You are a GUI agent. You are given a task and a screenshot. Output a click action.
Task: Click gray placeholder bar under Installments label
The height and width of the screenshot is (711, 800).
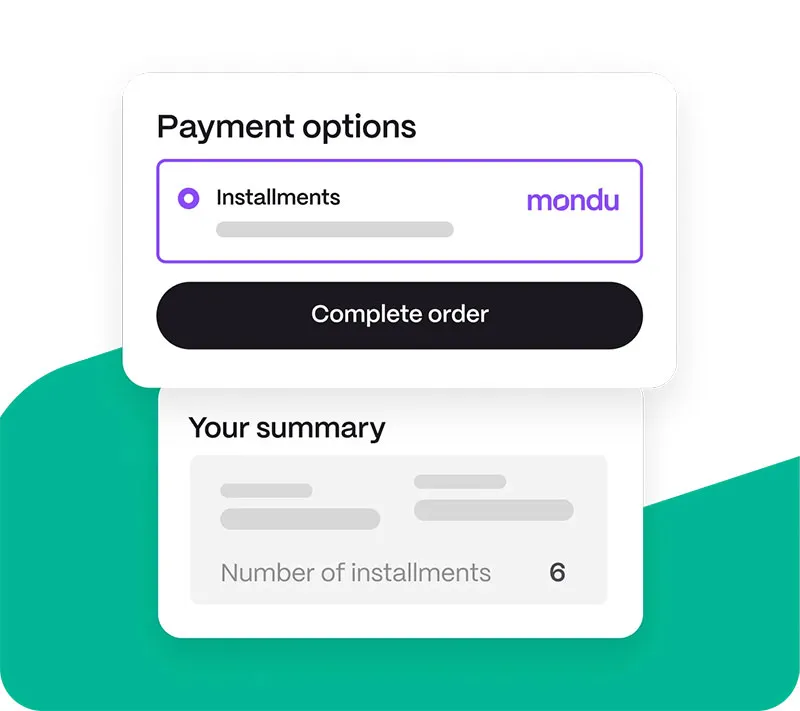pos(334,229)
